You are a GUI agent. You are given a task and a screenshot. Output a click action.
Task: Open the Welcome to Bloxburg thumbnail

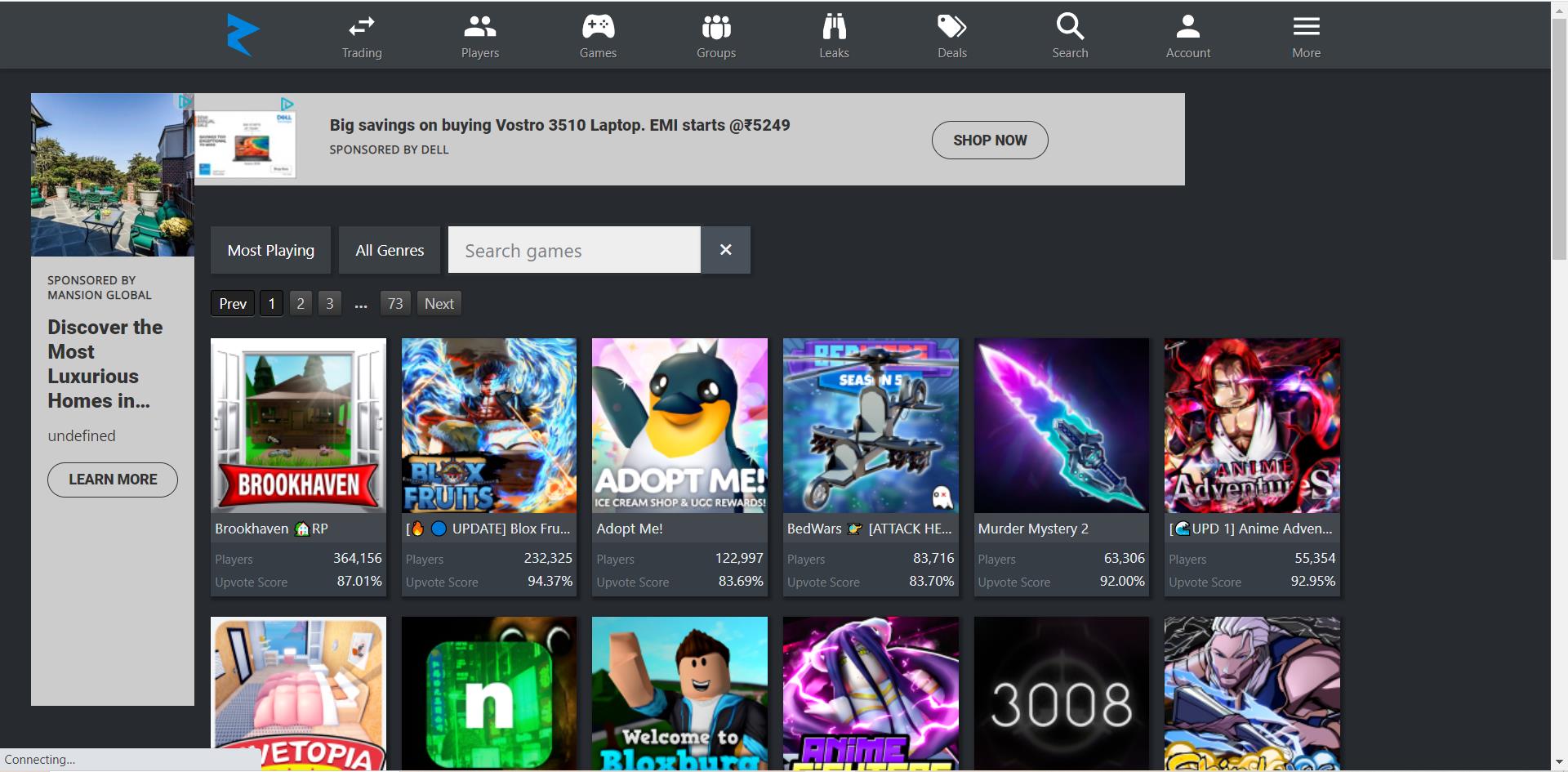[679, 694]
